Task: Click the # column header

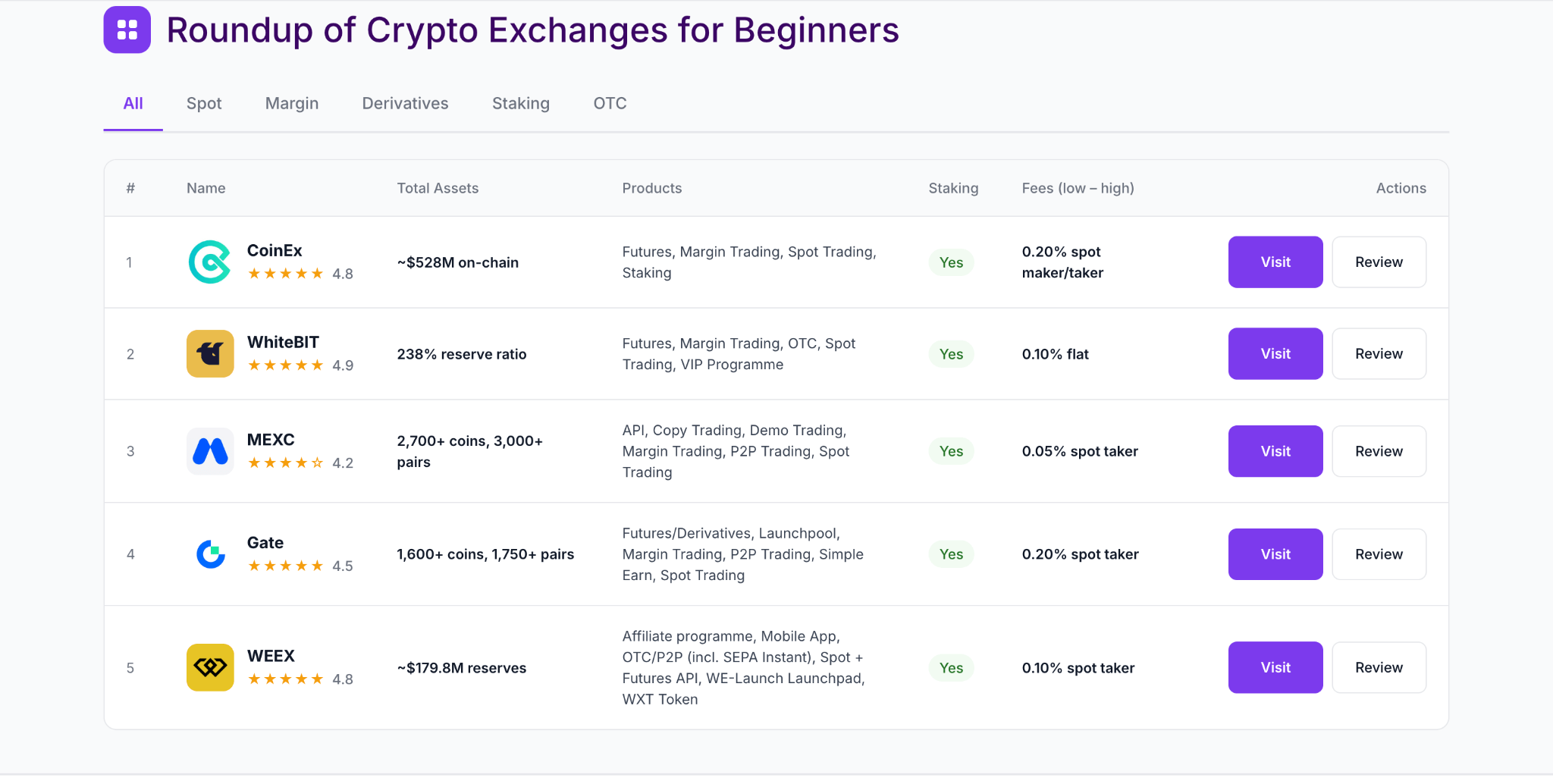Action: click(x=130, y=188)
